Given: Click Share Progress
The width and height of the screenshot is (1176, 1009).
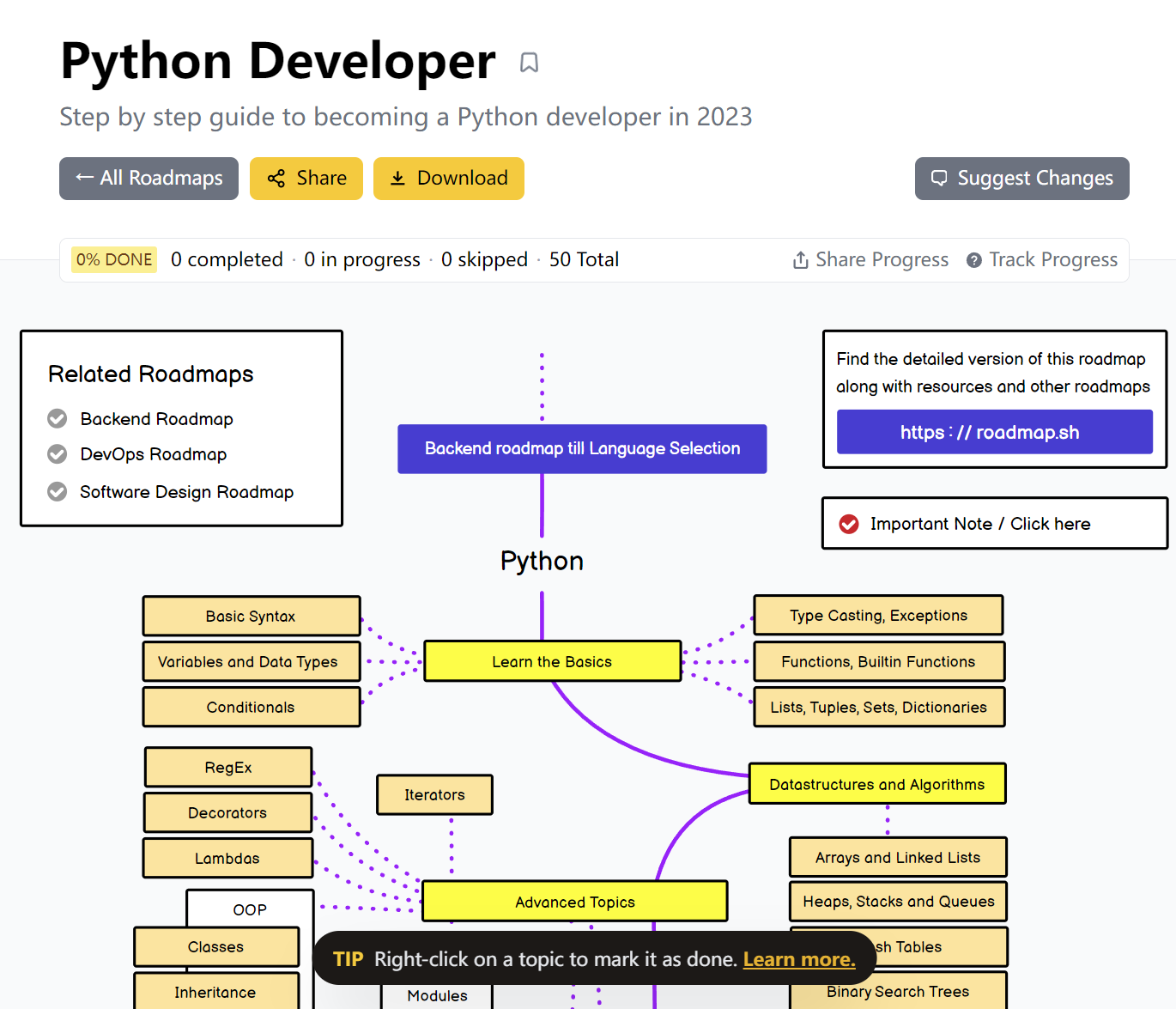Looking at the screenshot, I should [x=870, y=260].
